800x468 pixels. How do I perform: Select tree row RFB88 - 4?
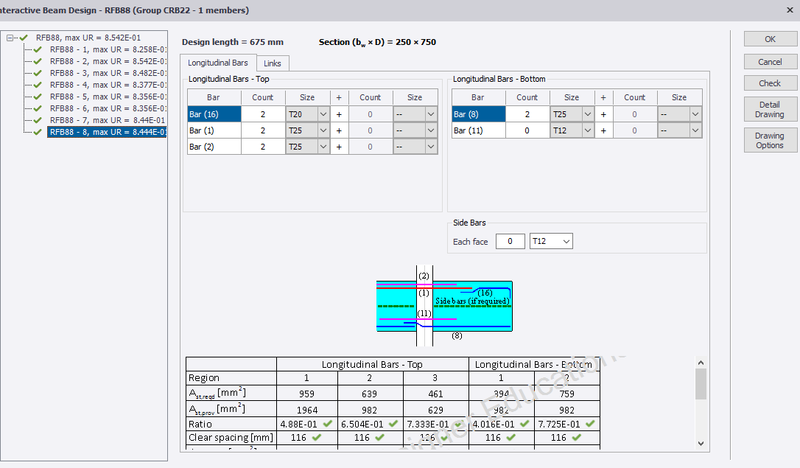(107, 85)
